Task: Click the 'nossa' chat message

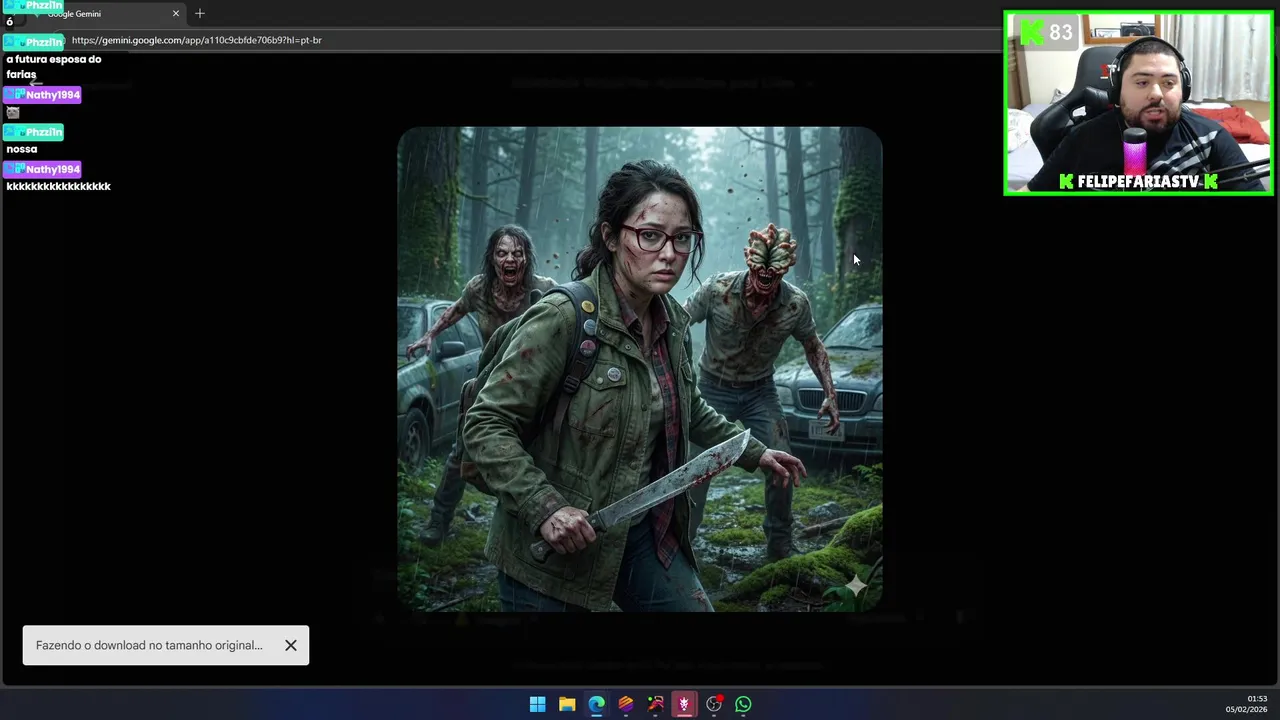Action: point(21,149)
